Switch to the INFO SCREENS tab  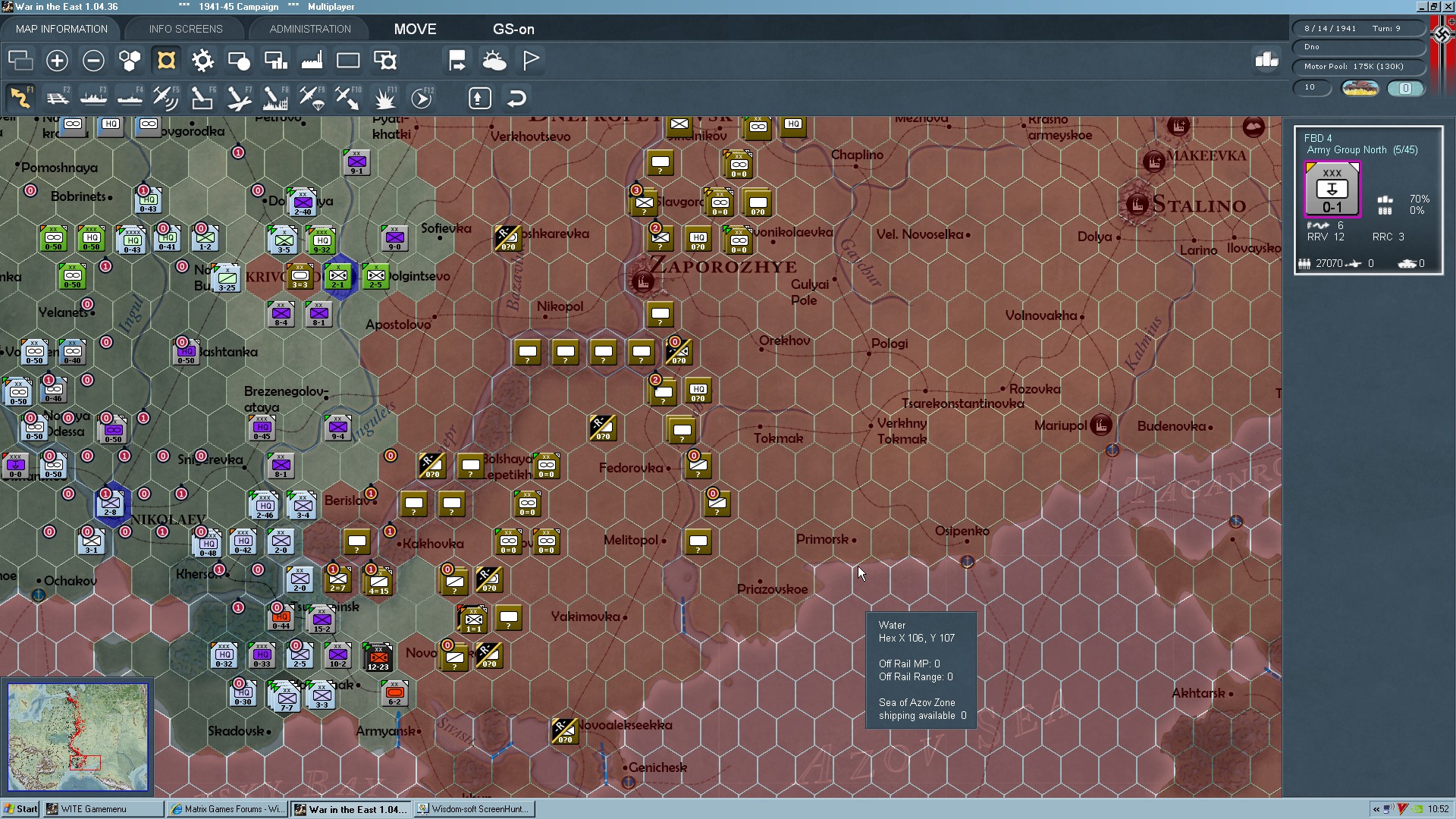click(x=186, y=29)
